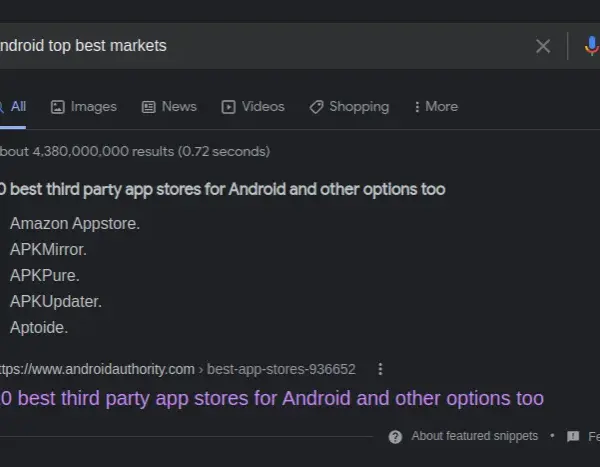Click the News tab newspaper icon
The width and height of the screenshot is (600, 467).
click(148, 107)
